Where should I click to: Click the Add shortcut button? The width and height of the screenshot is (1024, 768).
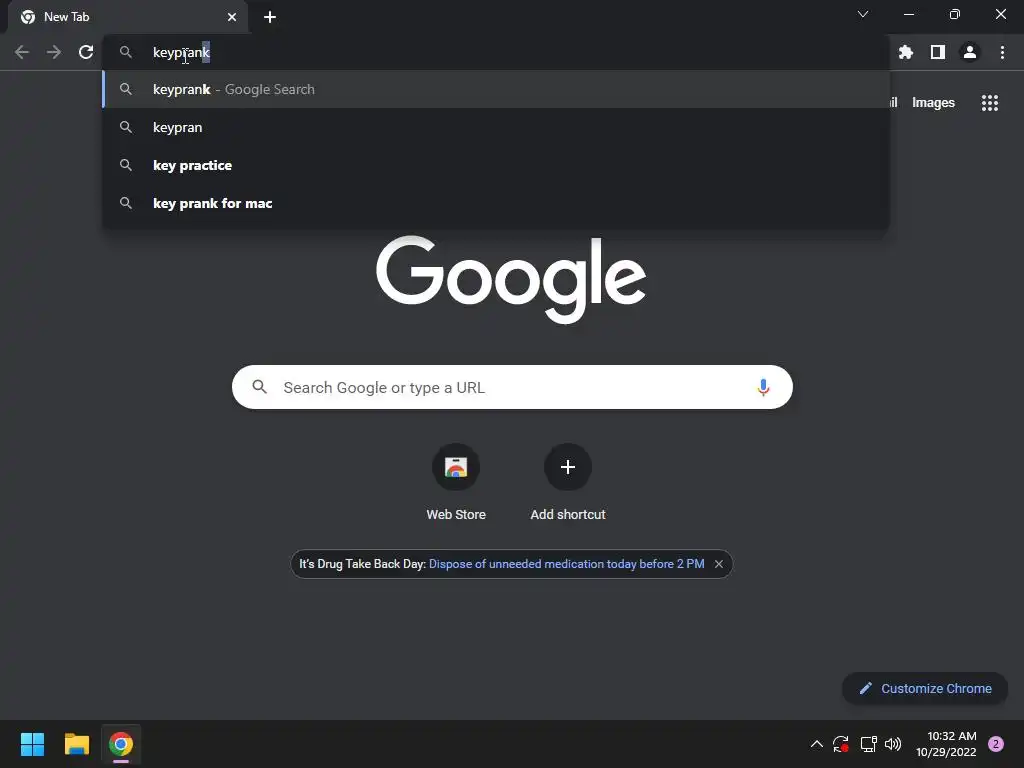[568, 483]
